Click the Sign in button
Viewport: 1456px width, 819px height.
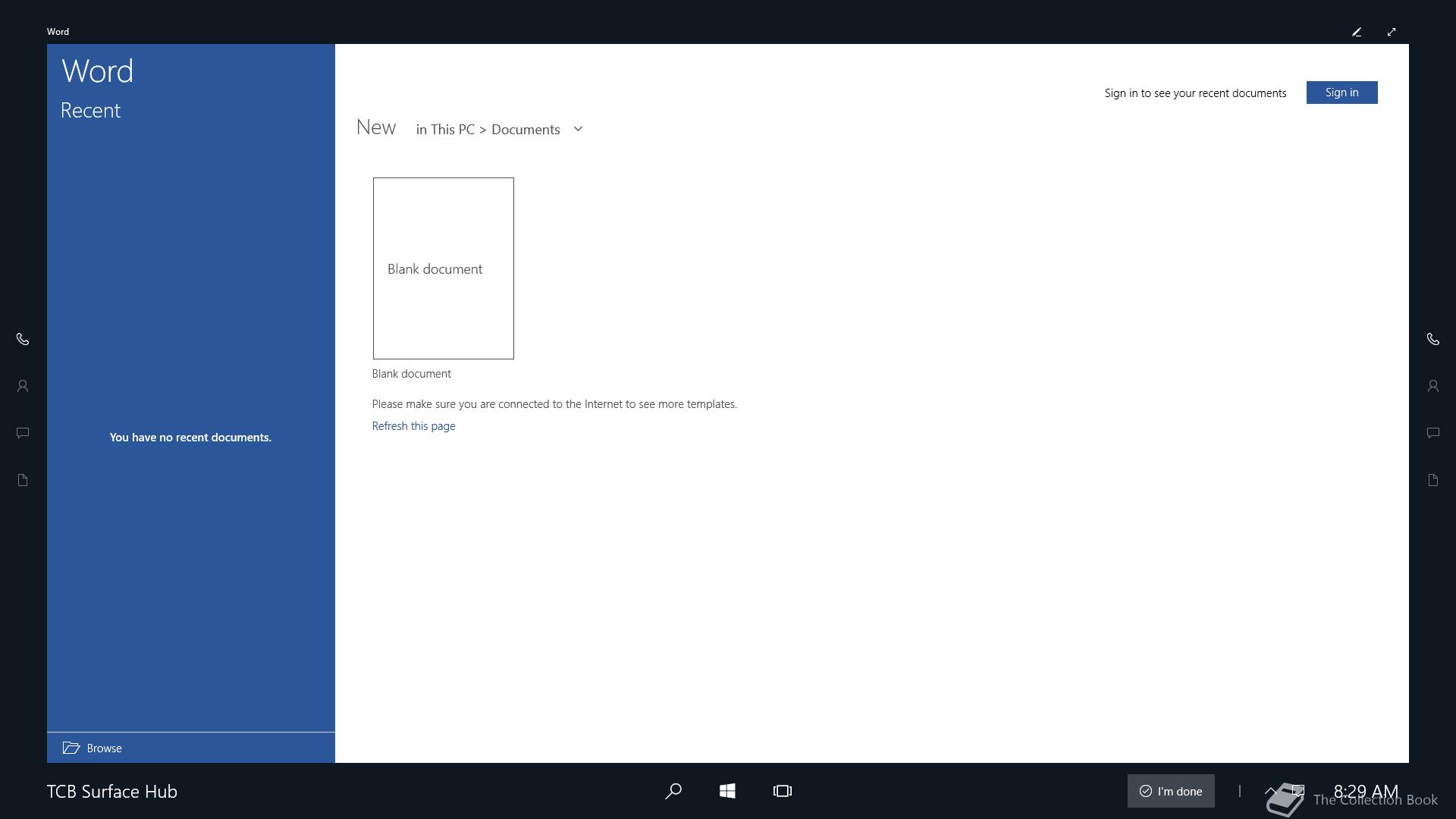[x=1341, y=93]
